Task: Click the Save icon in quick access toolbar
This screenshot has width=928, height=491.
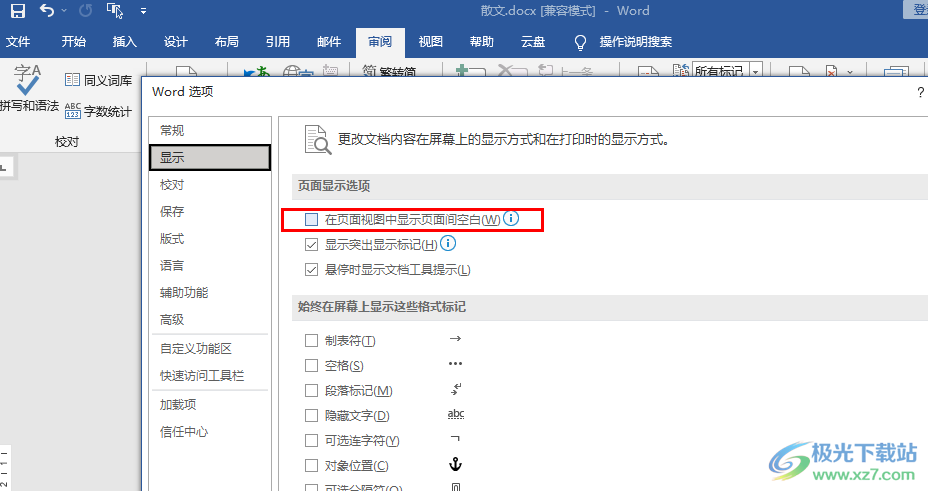Action: [x=18, y=11]
